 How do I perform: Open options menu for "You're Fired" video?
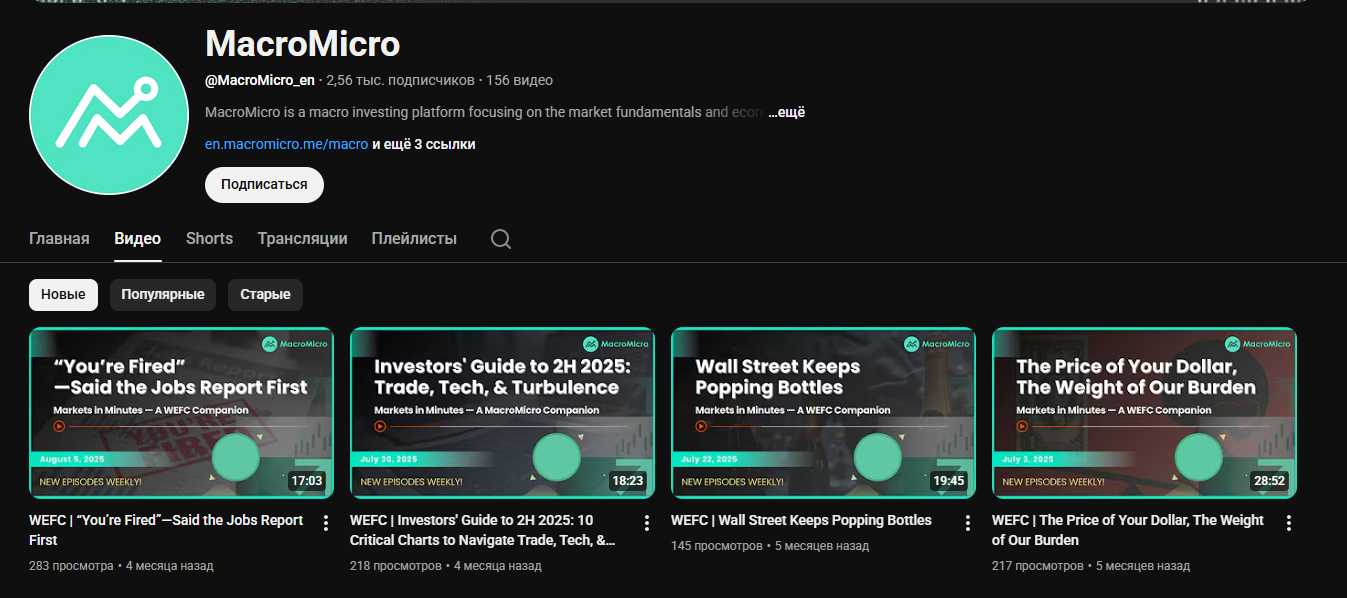pos(326,523)
